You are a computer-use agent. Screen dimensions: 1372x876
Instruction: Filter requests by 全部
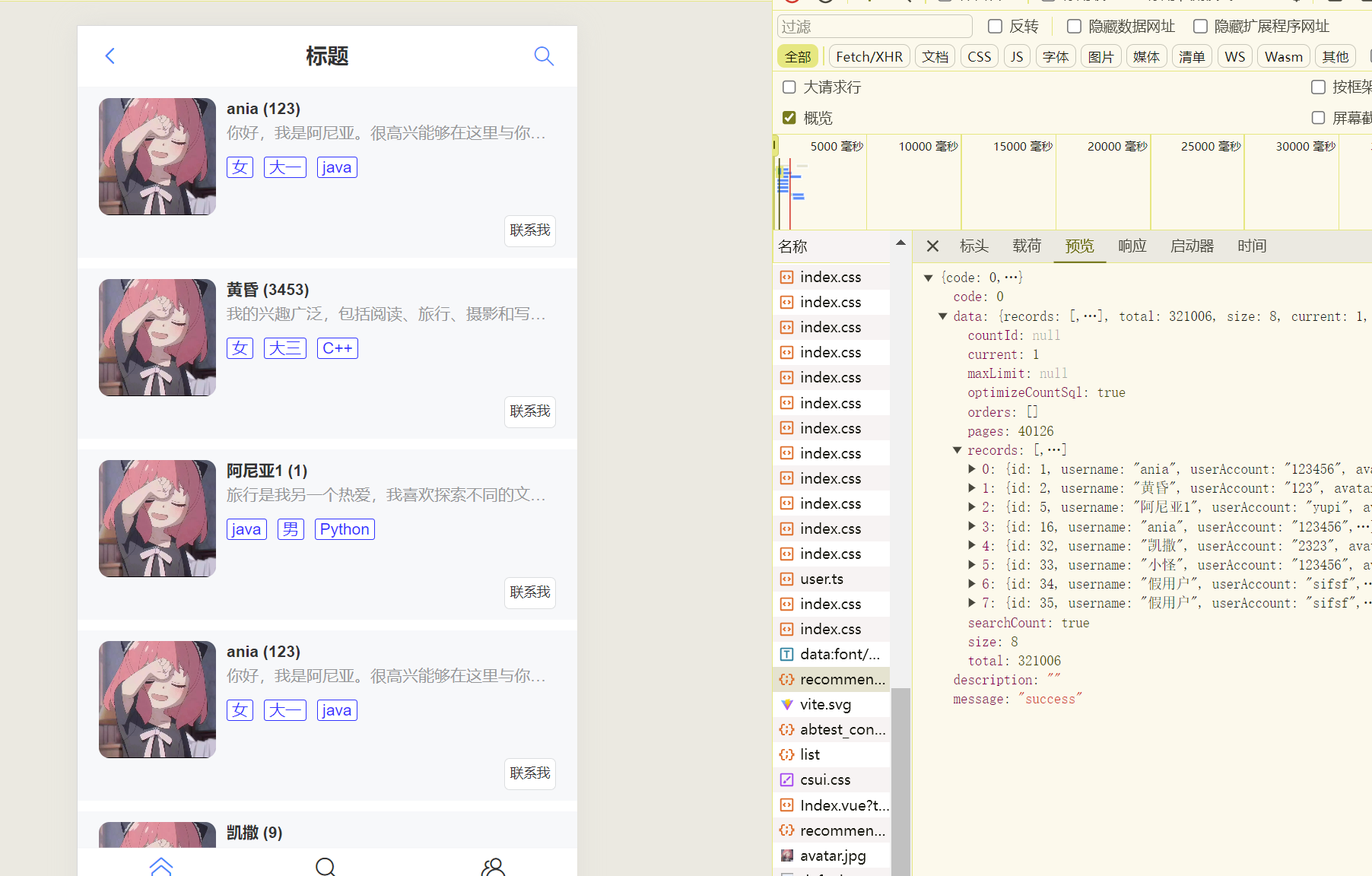point(798,57)
